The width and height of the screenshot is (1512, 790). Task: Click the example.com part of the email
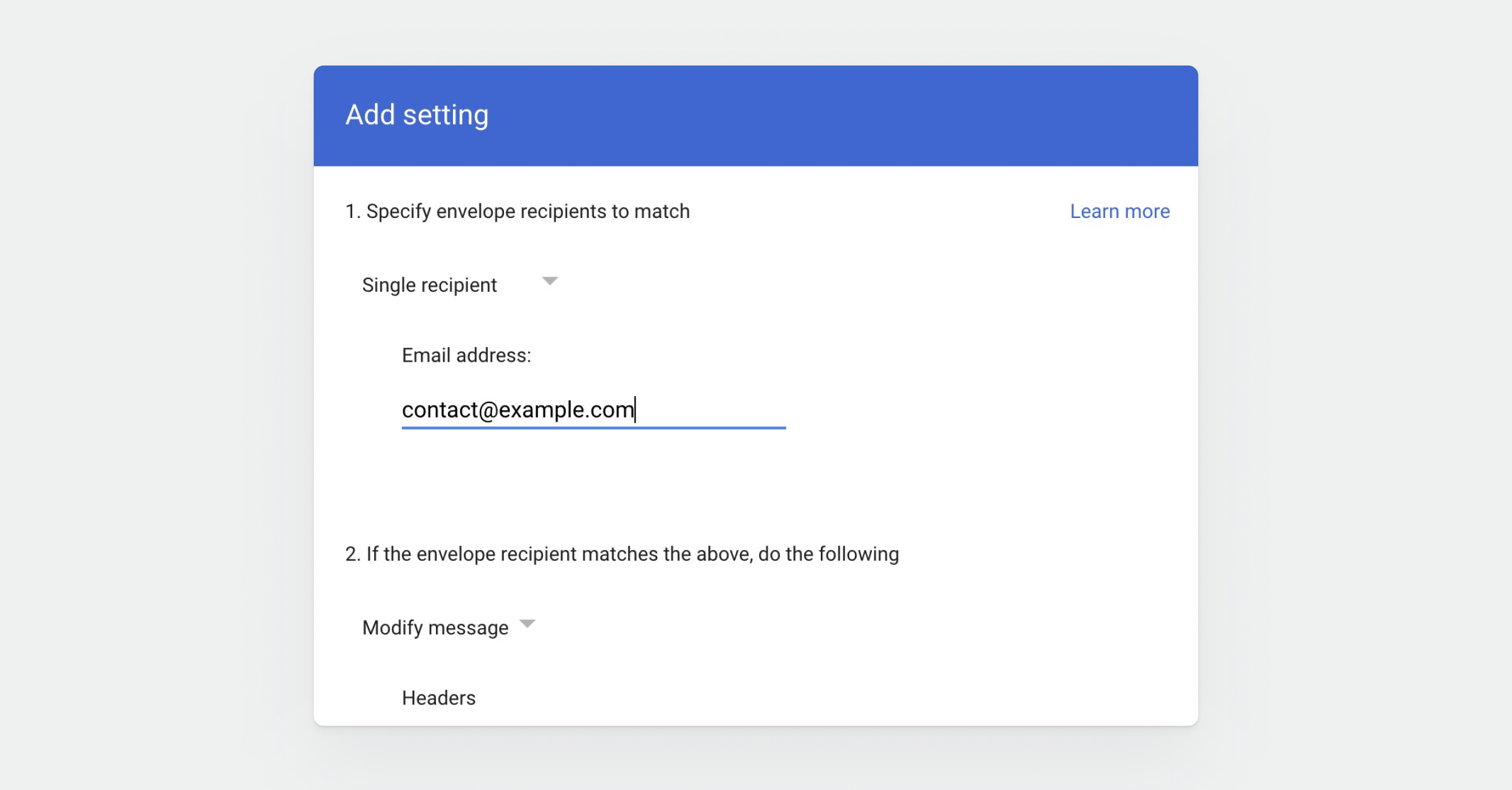[566, 410]
